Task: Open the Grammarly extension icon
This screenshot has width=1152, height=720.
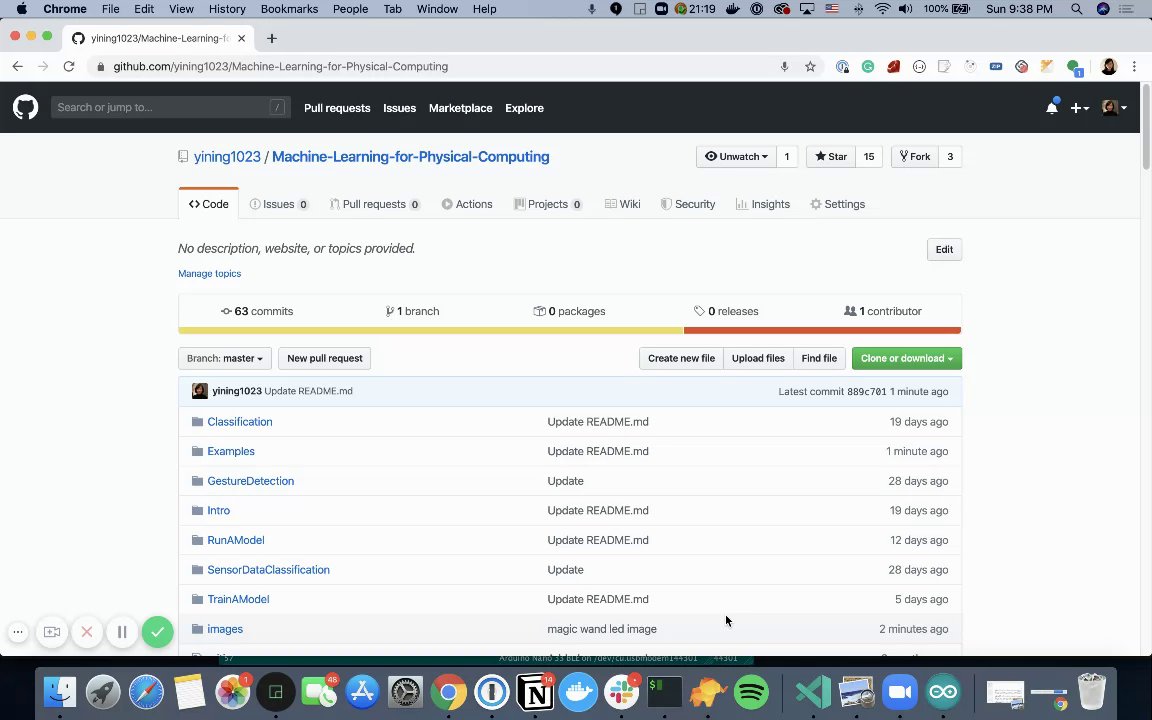Action: tap(868, 66)
